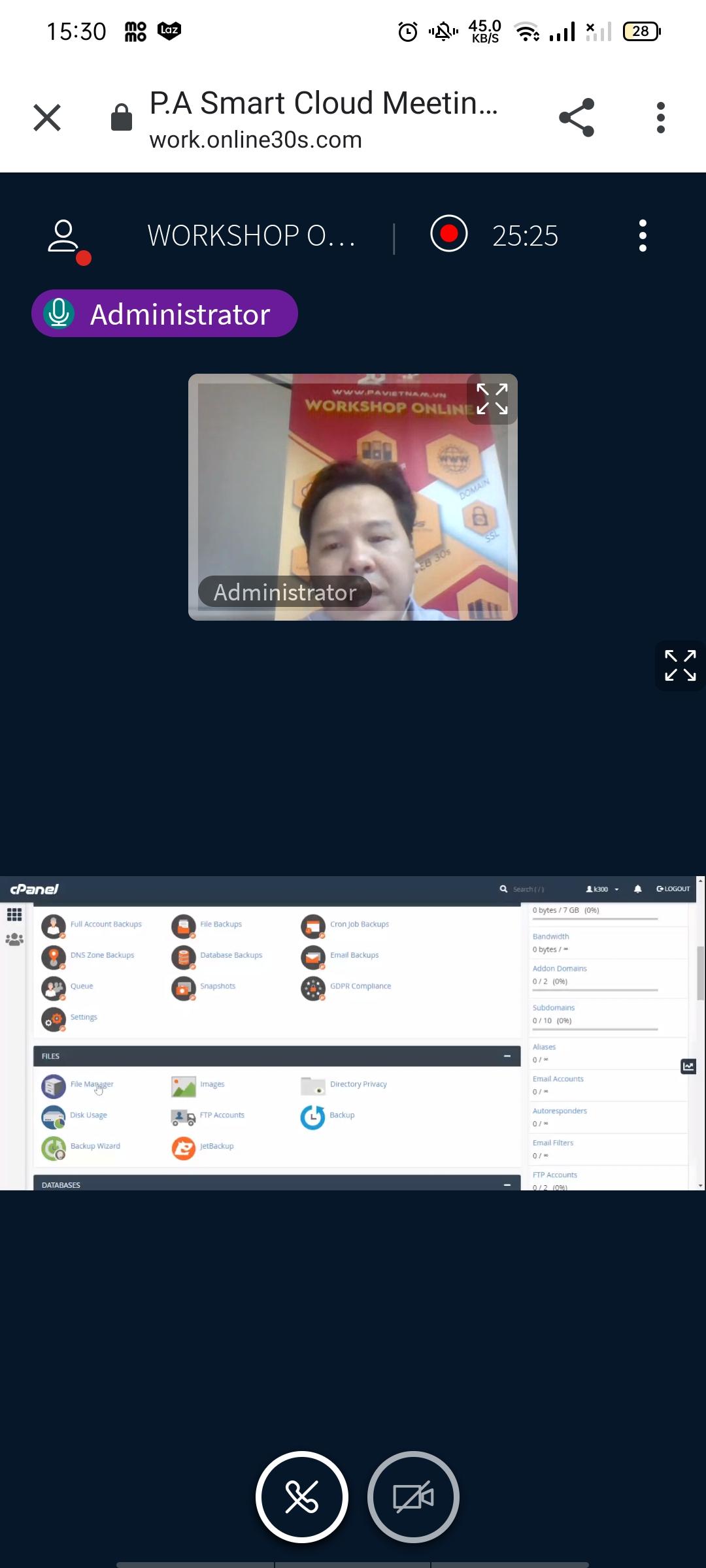Screen dimensions: 706x1568
Task: Toggle the webcam sharing button
Action: 413,1497
